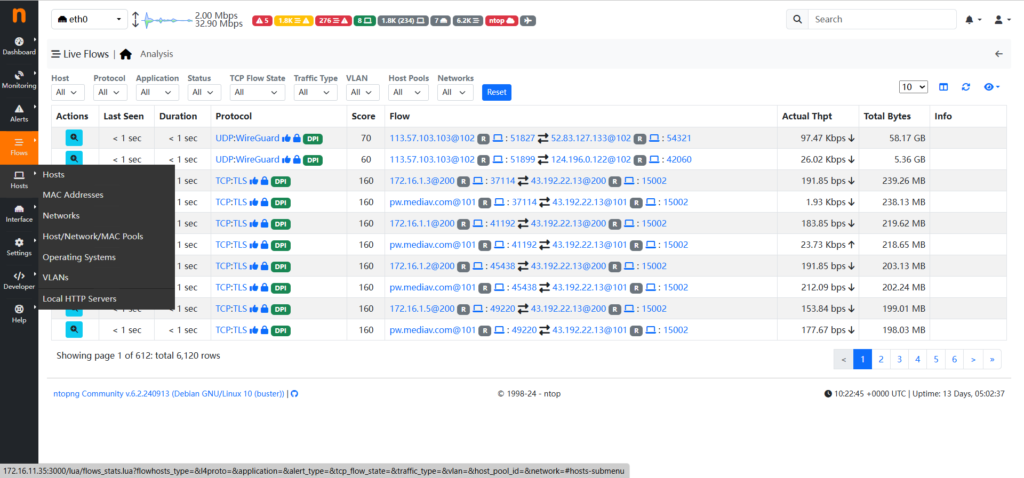Screen dimensions: 1024x478
Task: Click the back arrow icon
Action: pos(998,54)
